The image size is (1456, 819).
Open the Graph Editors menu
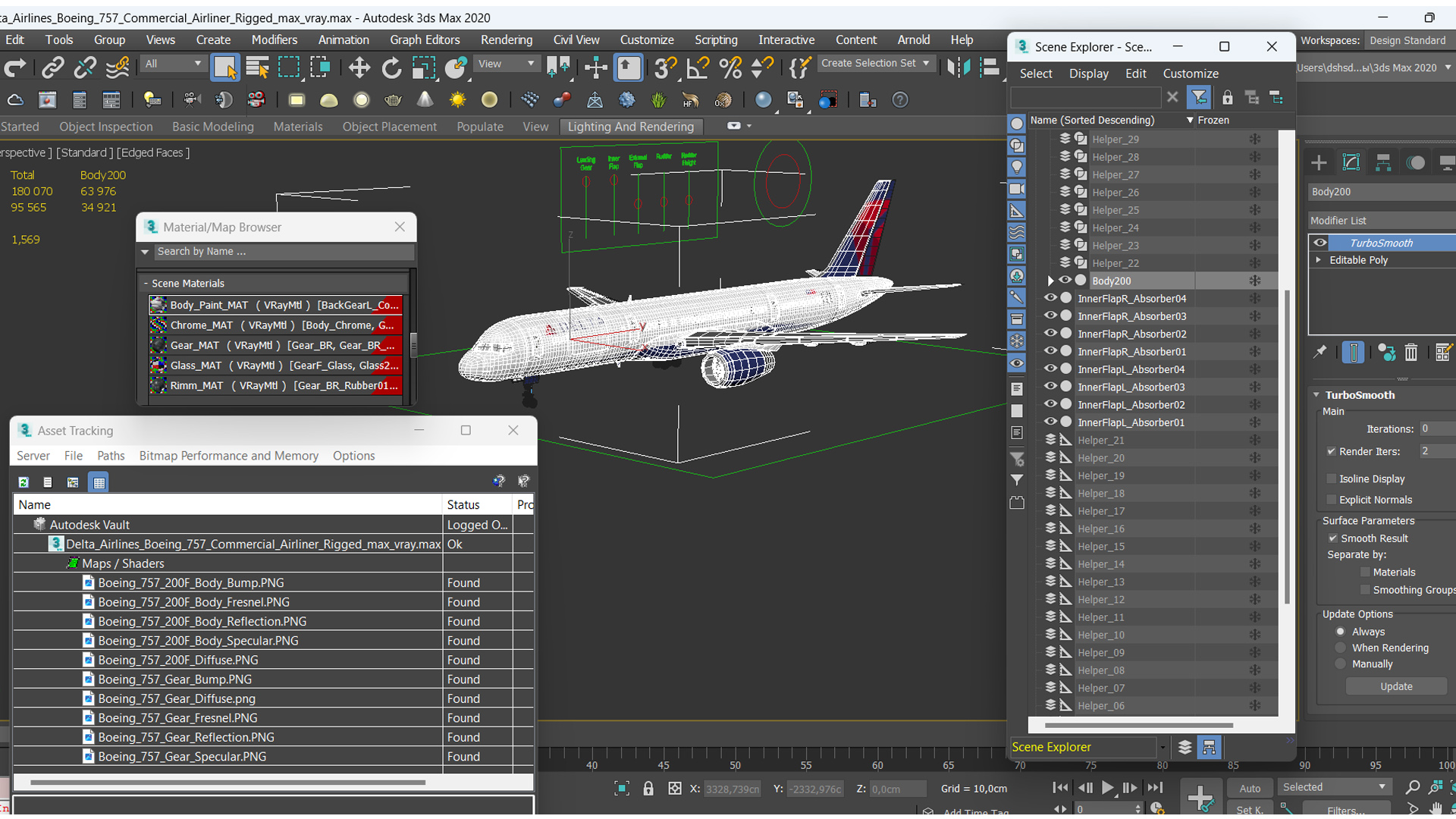pyautogui.click(x=425, y=40)
